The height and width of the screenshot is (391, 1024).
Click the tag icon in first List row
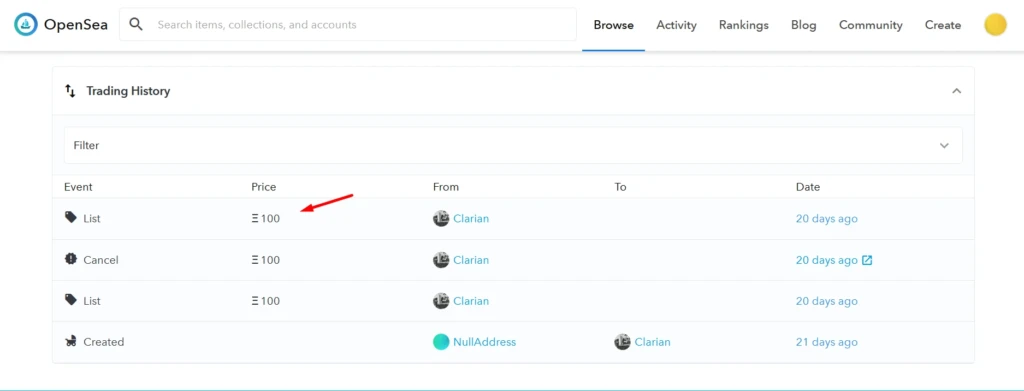click(x=71, y=217)
